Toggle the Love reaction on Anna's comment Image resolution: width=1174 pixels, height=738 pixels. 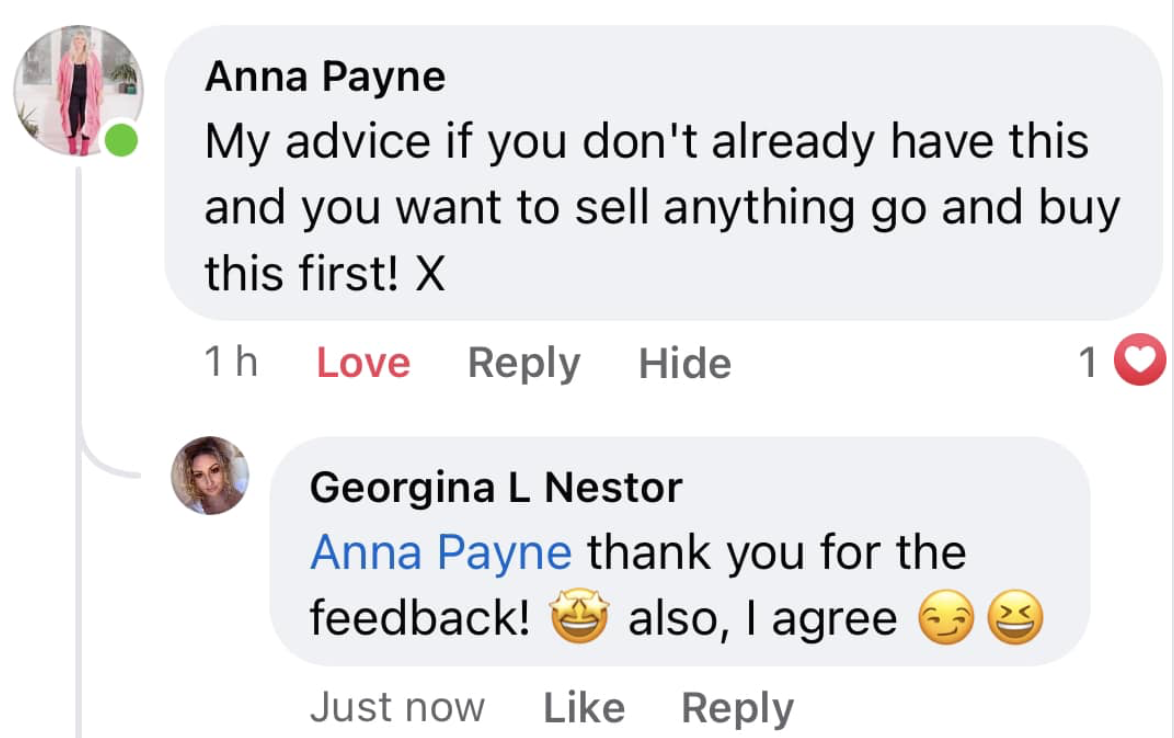point(363,363)
